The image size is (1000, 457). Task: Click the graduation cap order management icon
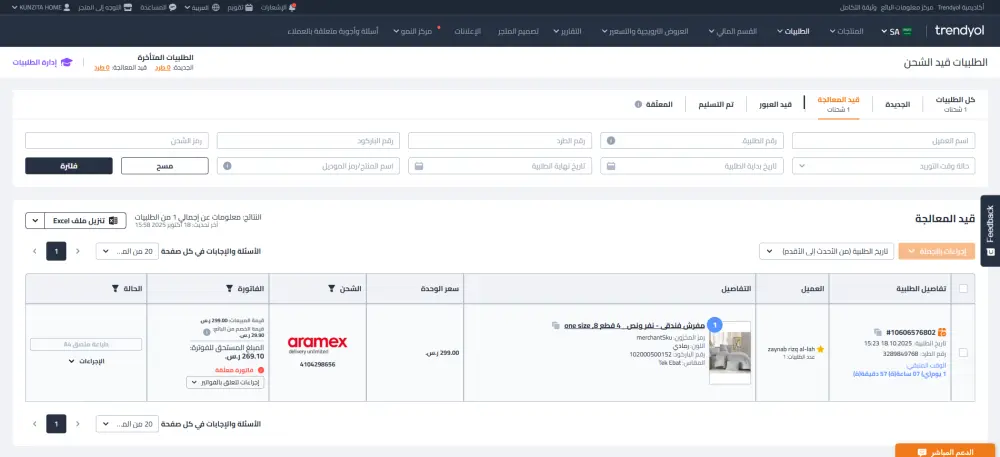point(66,62)
